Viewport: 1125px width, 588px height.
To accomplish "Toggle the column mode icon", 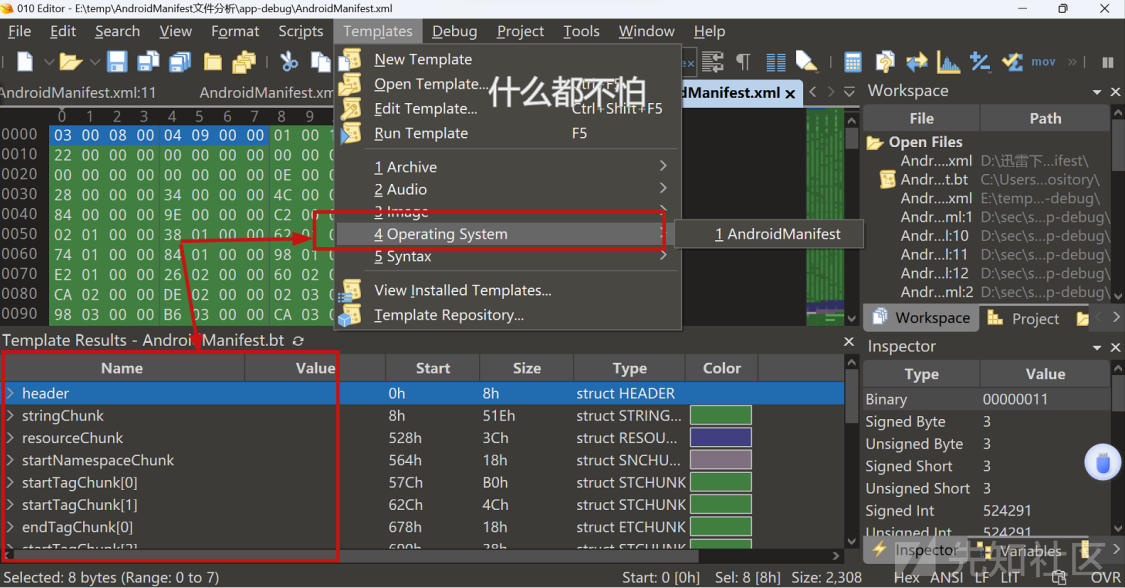I will [x=775, y=62].
